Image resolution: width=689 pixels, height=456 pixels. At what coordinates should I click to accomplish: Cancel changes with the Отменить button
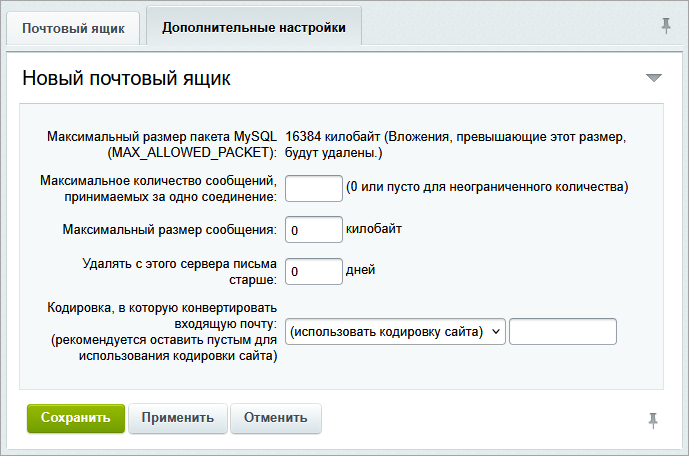275,418
